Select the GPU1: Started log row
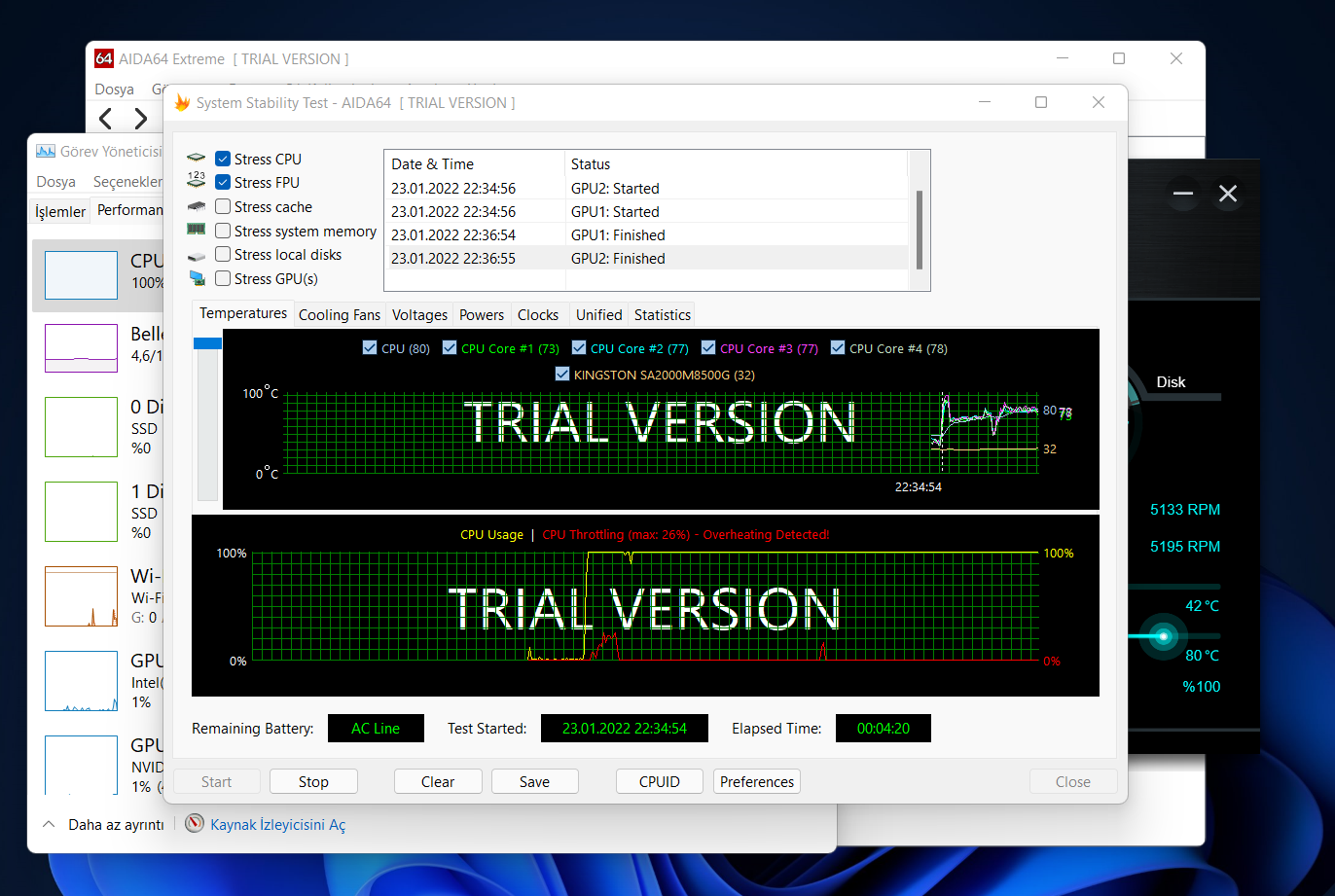 [x=646, y=211]
